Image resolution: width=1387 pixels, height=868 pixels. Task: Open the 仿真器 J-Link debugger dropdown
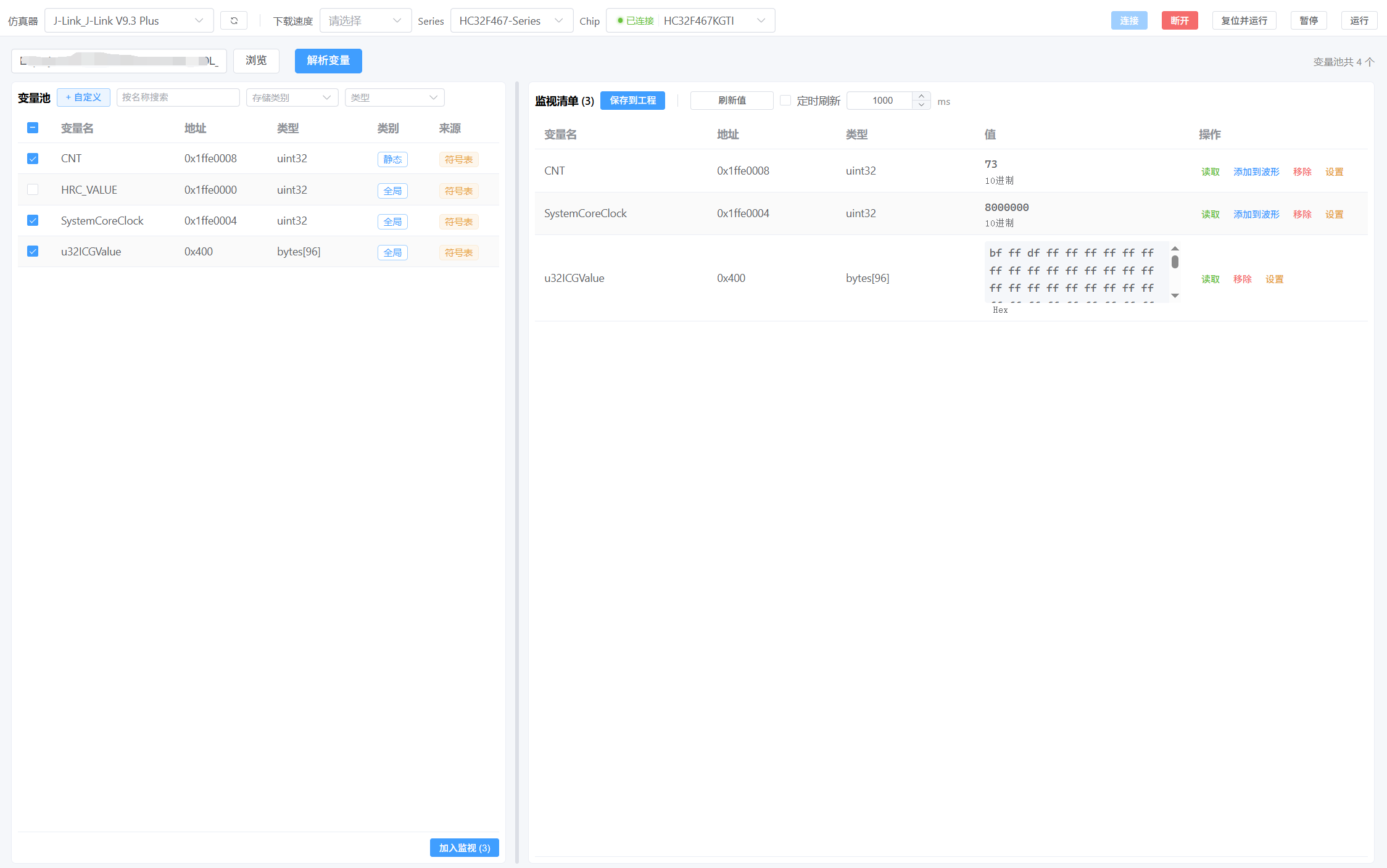[129, 20]
